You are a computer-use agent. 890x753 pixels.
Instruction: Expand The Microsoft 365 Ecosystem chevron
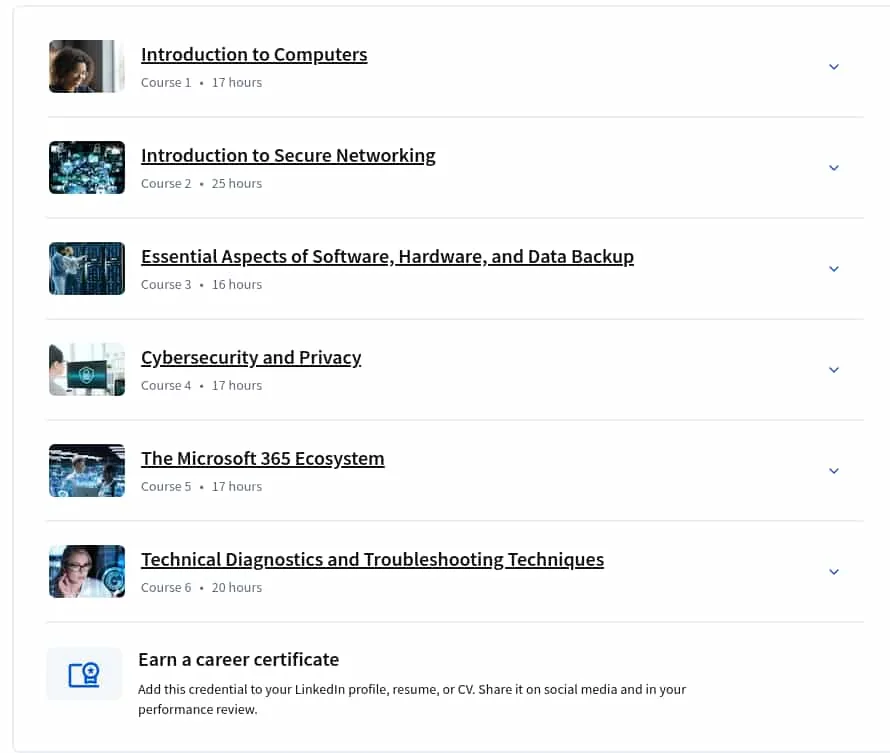(833, 471)
